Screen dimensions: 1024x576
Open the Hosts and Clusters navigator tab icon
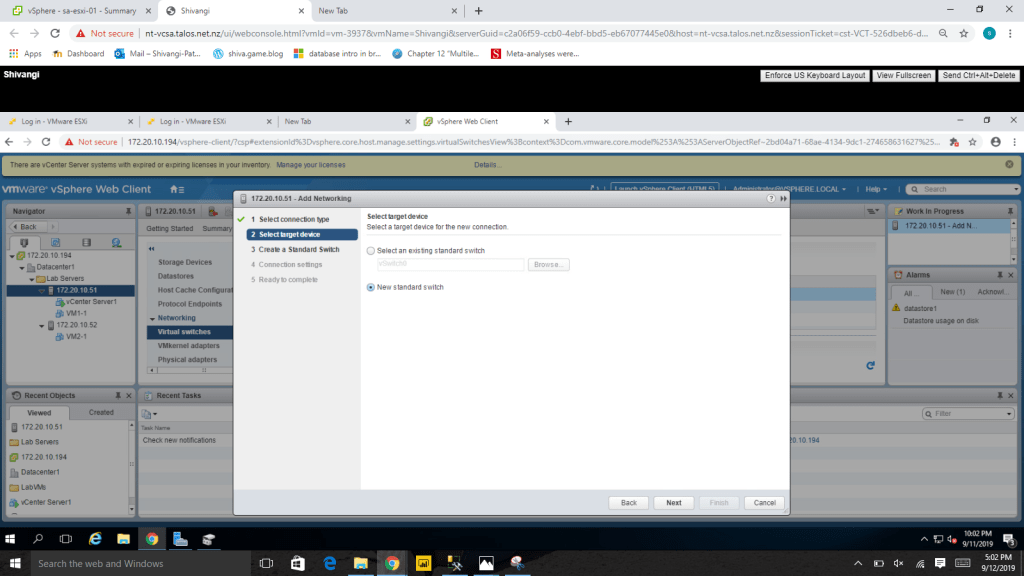[24, 242]
